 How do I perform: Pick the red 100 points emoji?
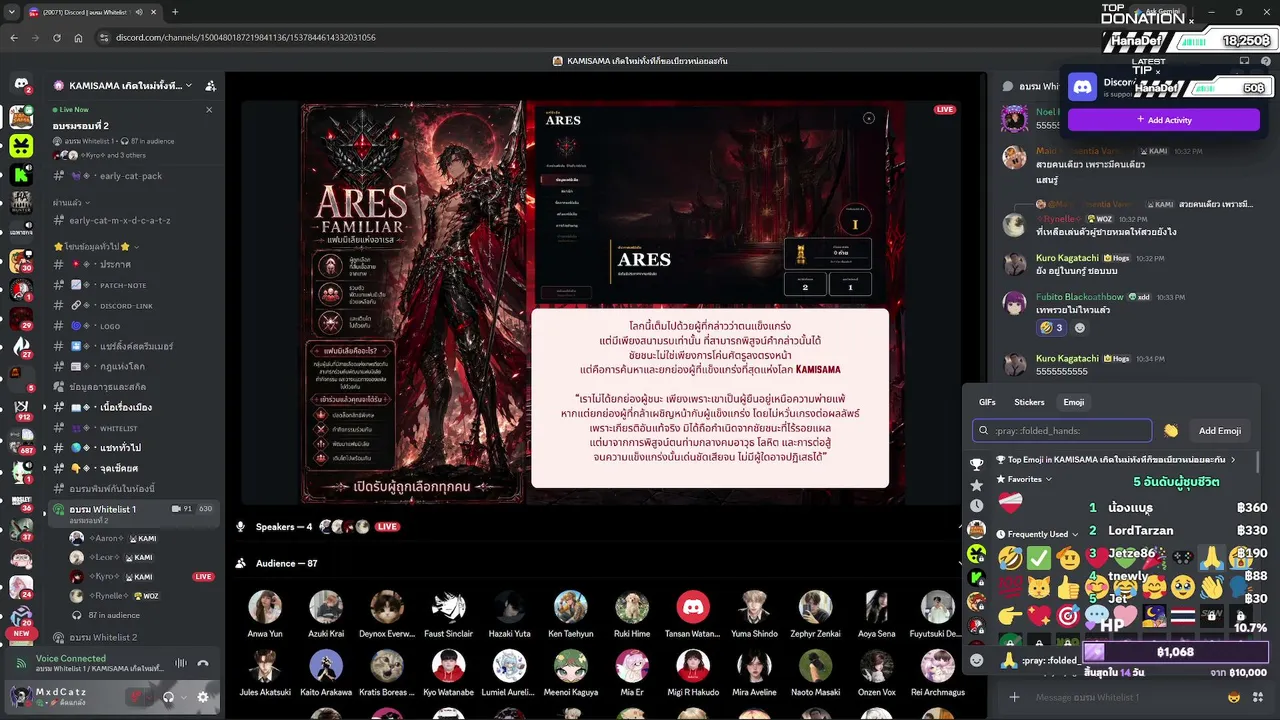[x=1011, y=587]
